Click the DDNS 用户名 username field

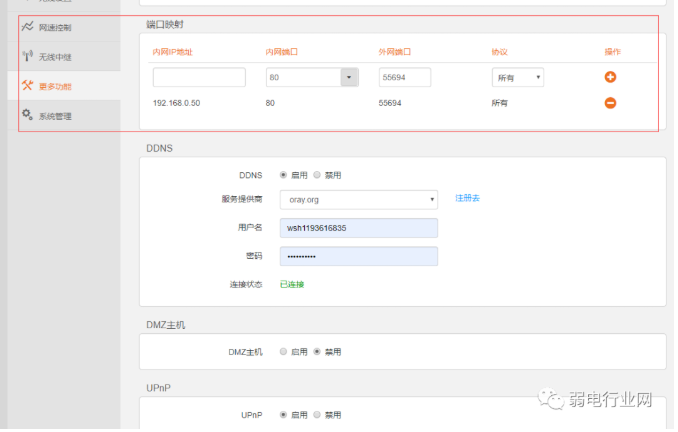[x=358, y=228]
